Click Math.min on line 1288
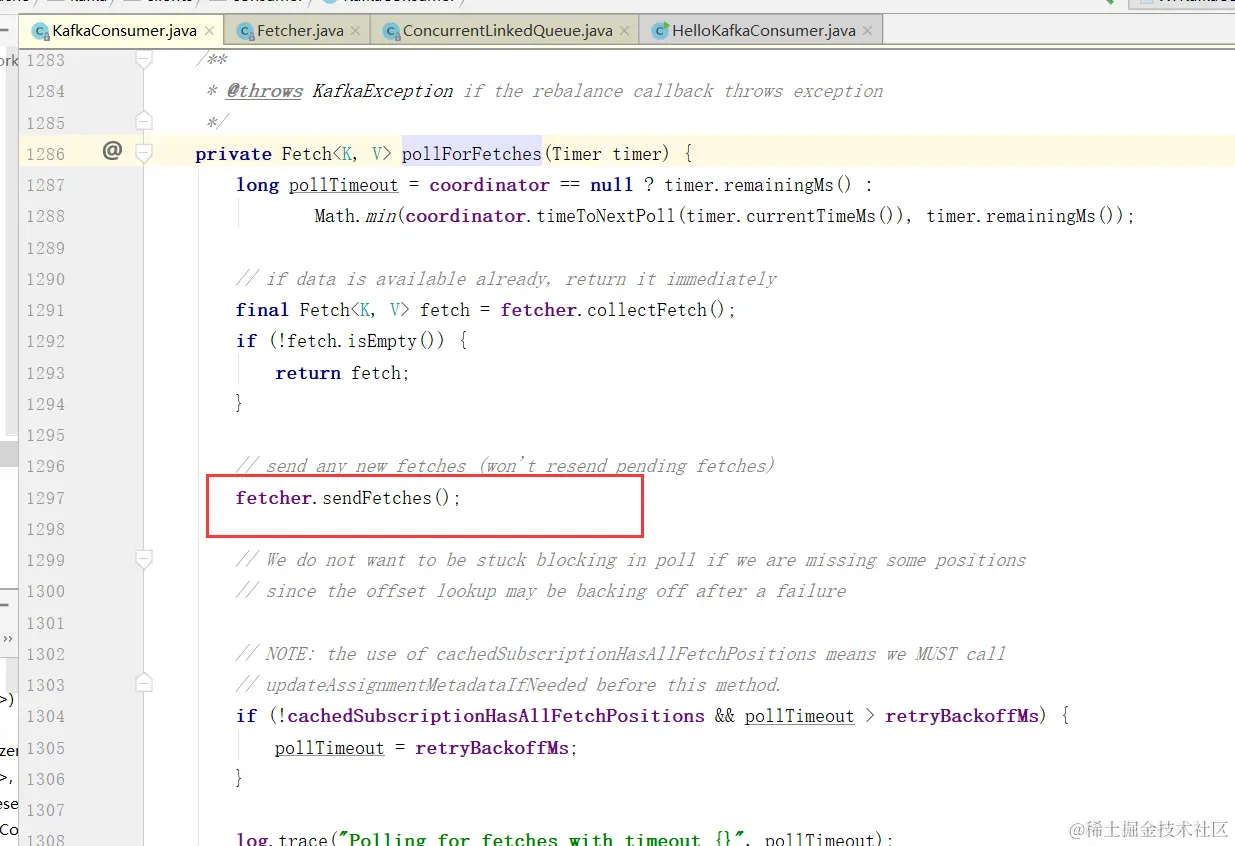Image resolution: width=1235 pixels, height=846 pixels. [355, 216]
